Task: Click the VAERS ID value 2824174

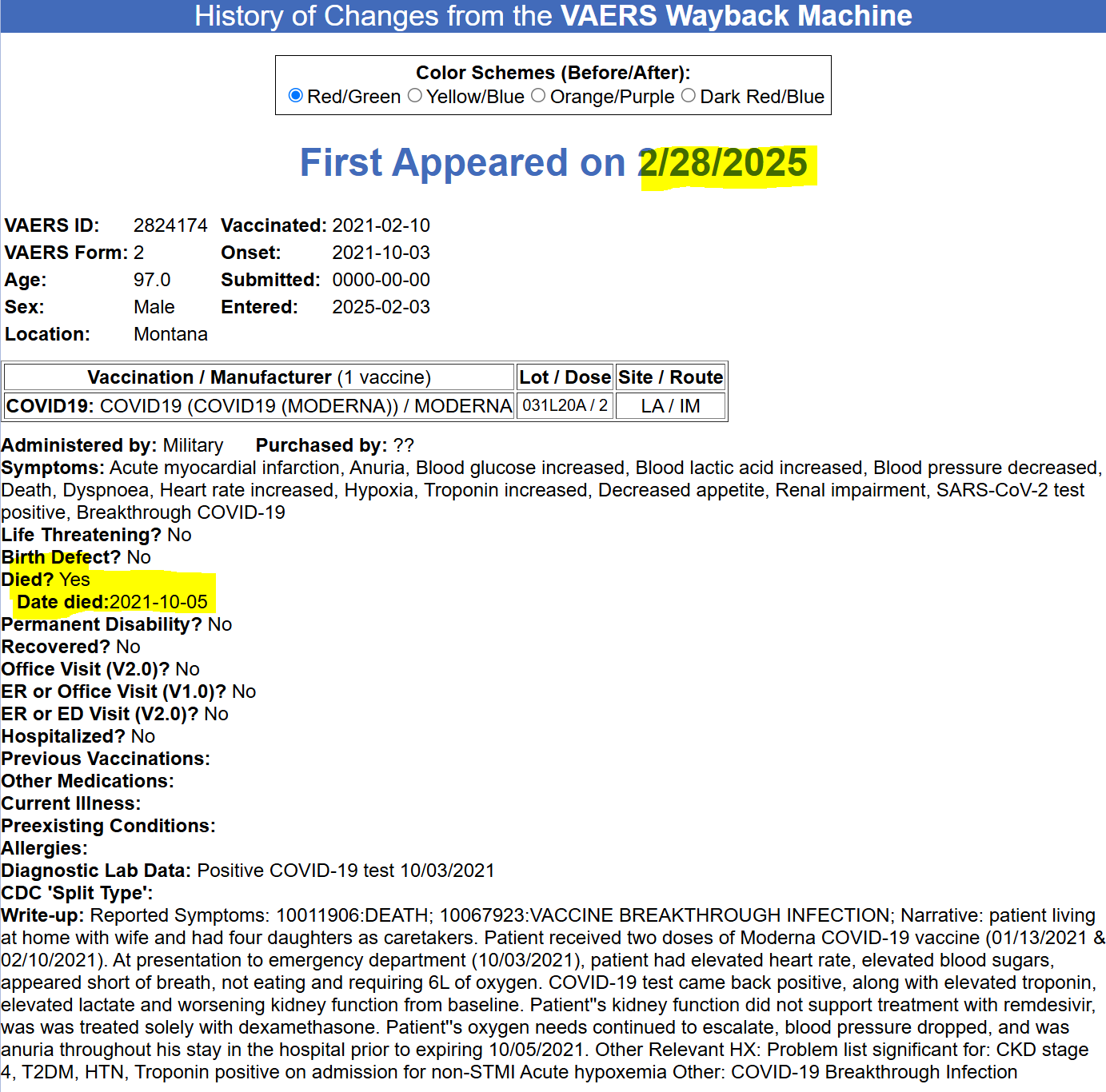Action: point(170,225)
